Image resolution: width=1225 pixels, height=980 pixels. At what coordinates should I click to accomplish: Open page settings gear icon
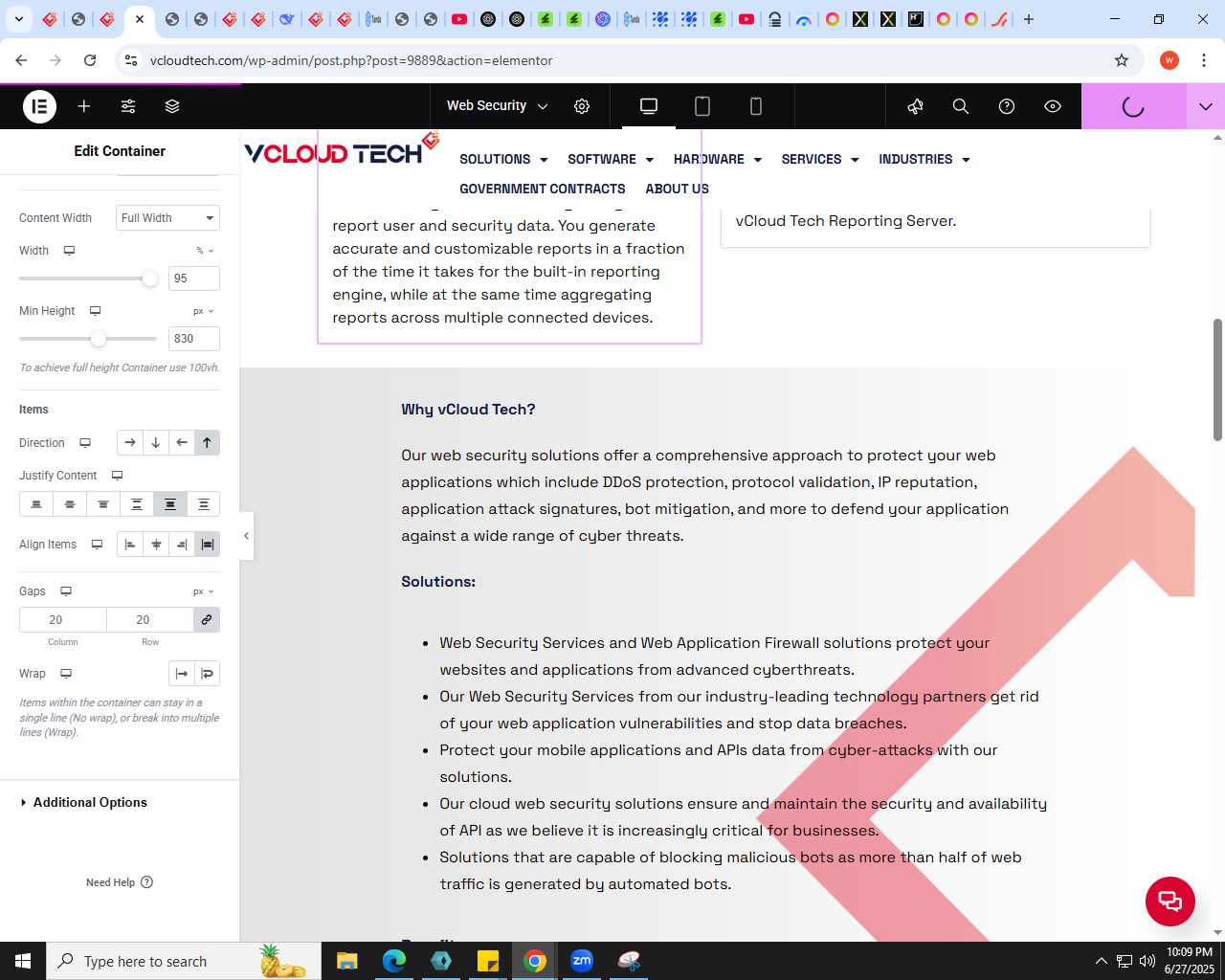click(582, 106)
